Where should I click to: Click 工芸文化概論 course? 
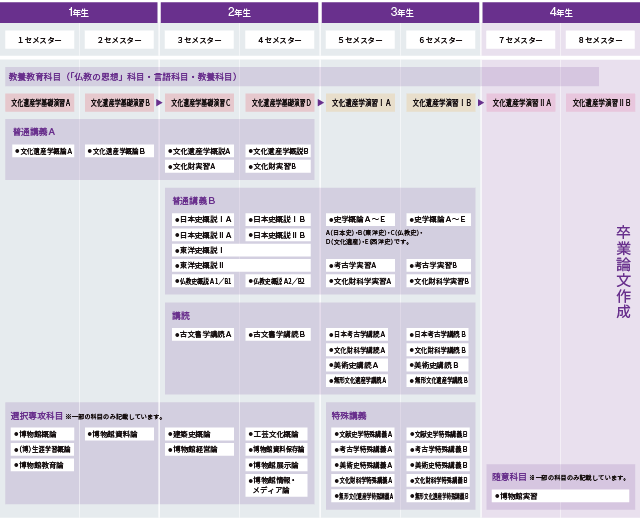[x=276, y=434]
